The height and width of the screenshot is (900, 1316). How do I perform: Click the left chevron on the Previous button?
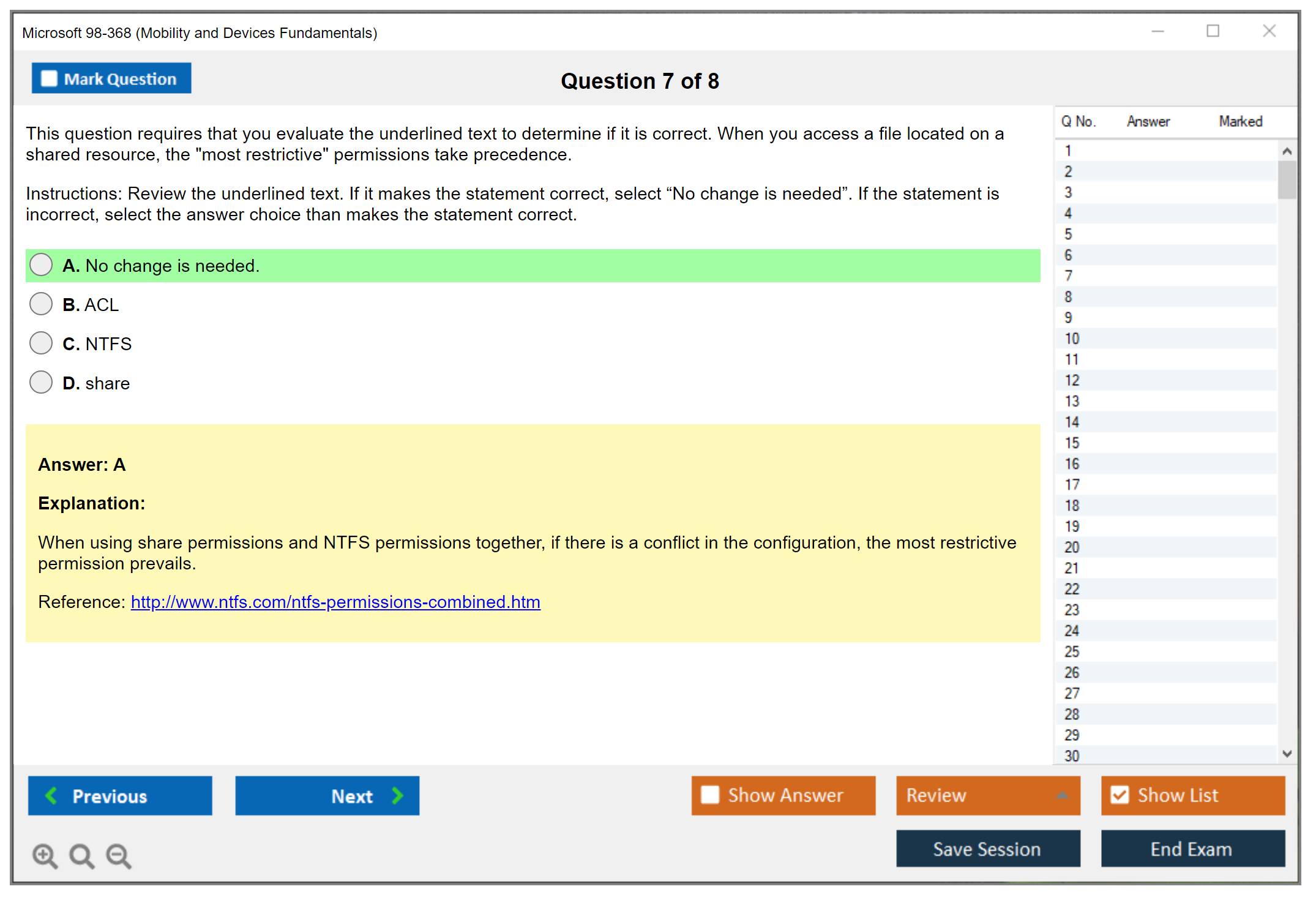pos(51,795)
